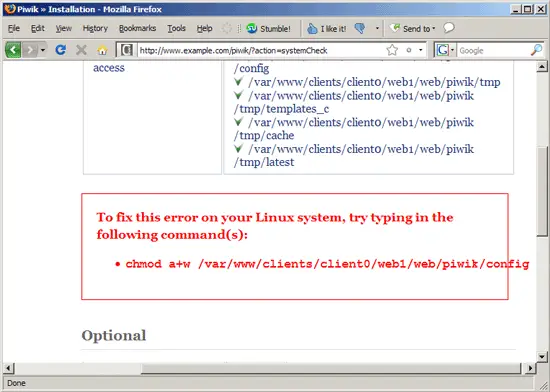Click the StumbleUpon Stumble! button
Screen dimensions: 550x392
268,28
